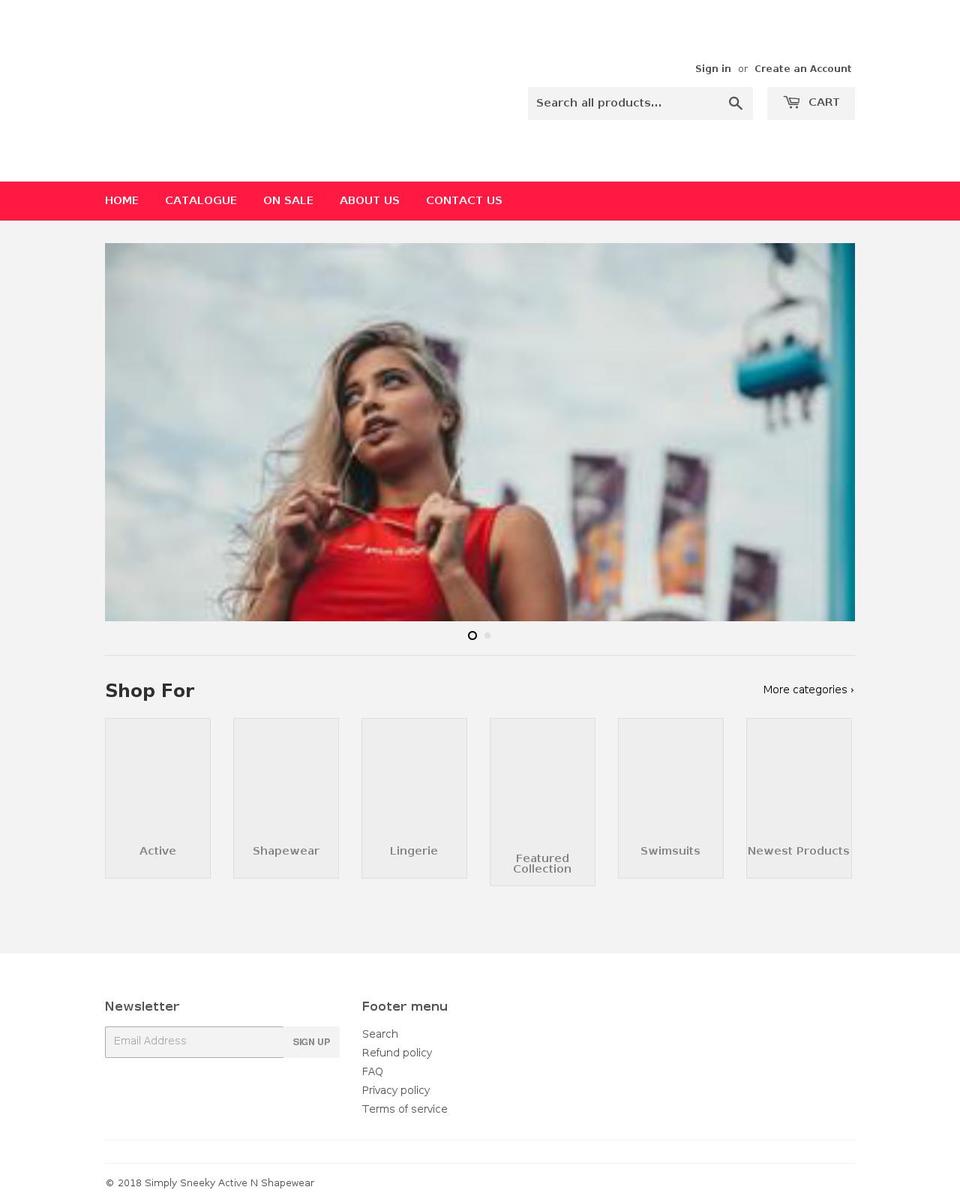The height and width of the screenshot is (1196, 960).
Task: Open the Contact Us page
Action: [x=464, y=201]
